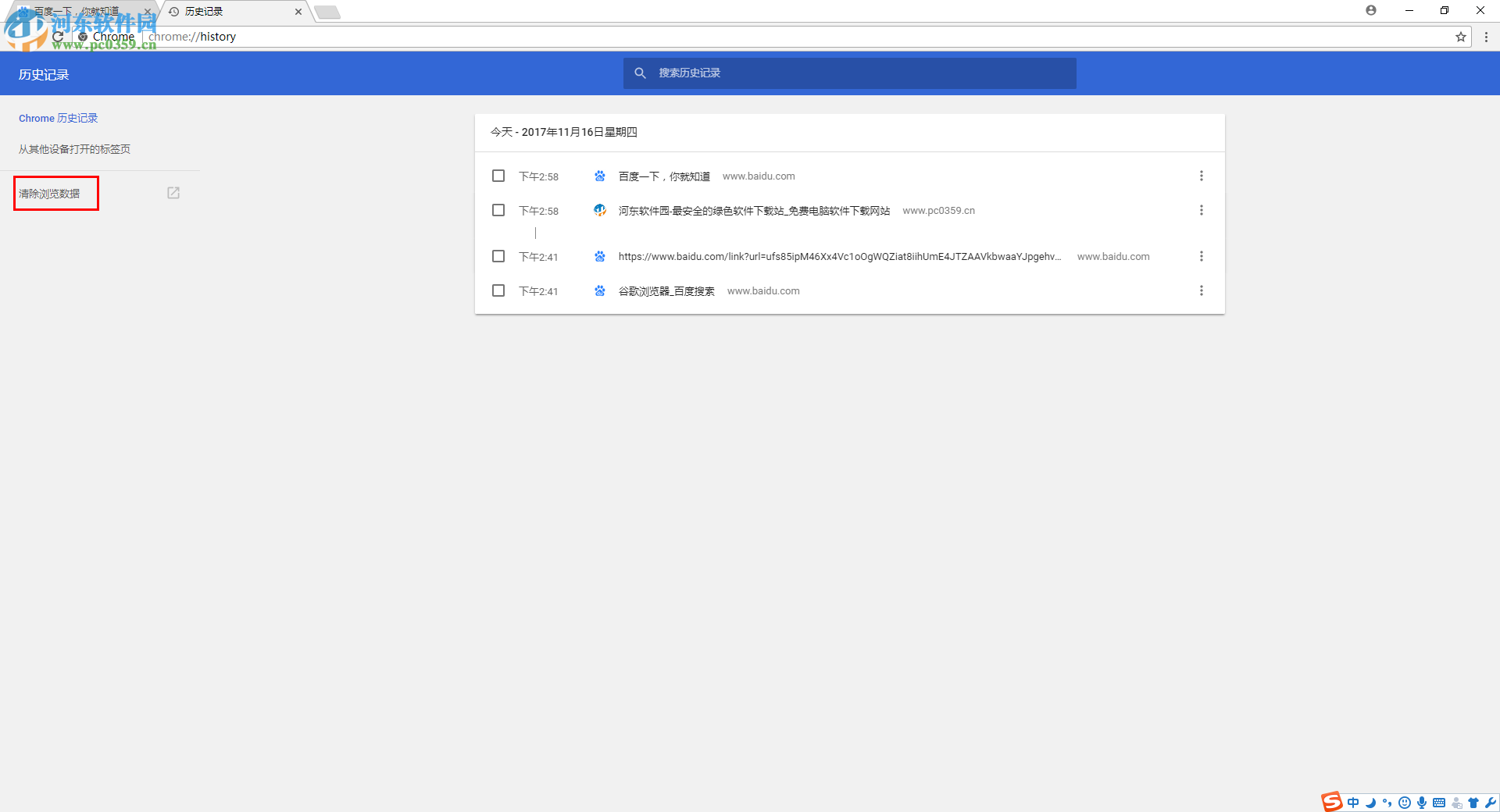Screen dimensions: 1500x812
Task: Click the external-link icon beside 清除浏览数据
Action: [173, 193]
